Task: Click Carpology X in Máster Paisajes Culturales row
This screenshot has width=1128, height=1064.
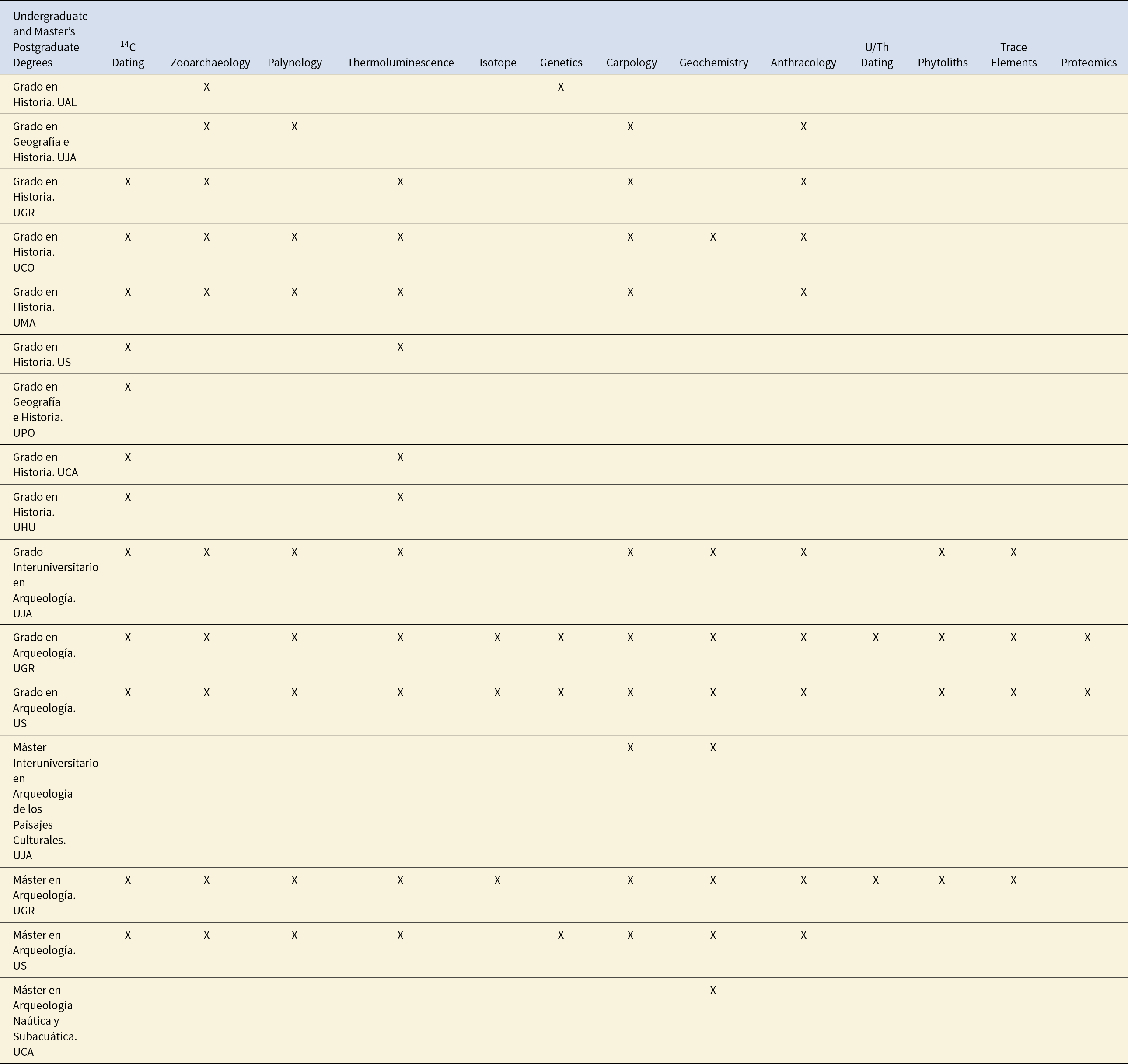Action: 630,747
